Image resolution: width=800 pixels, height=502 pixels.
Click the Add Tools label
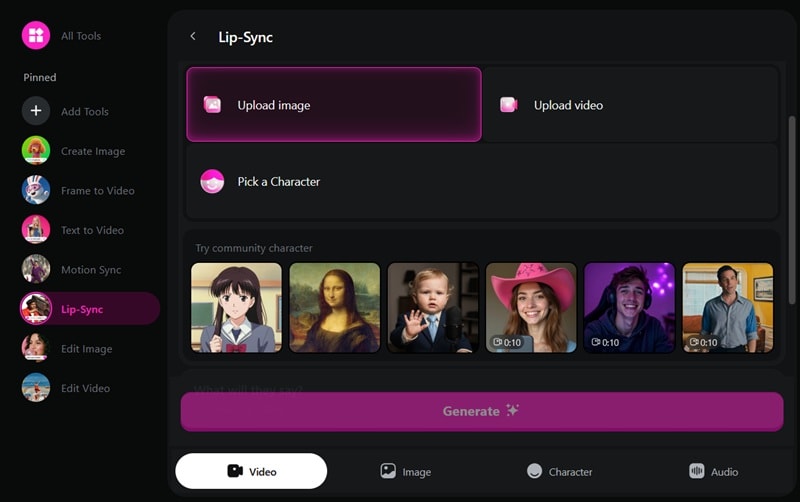click(85, 111)
